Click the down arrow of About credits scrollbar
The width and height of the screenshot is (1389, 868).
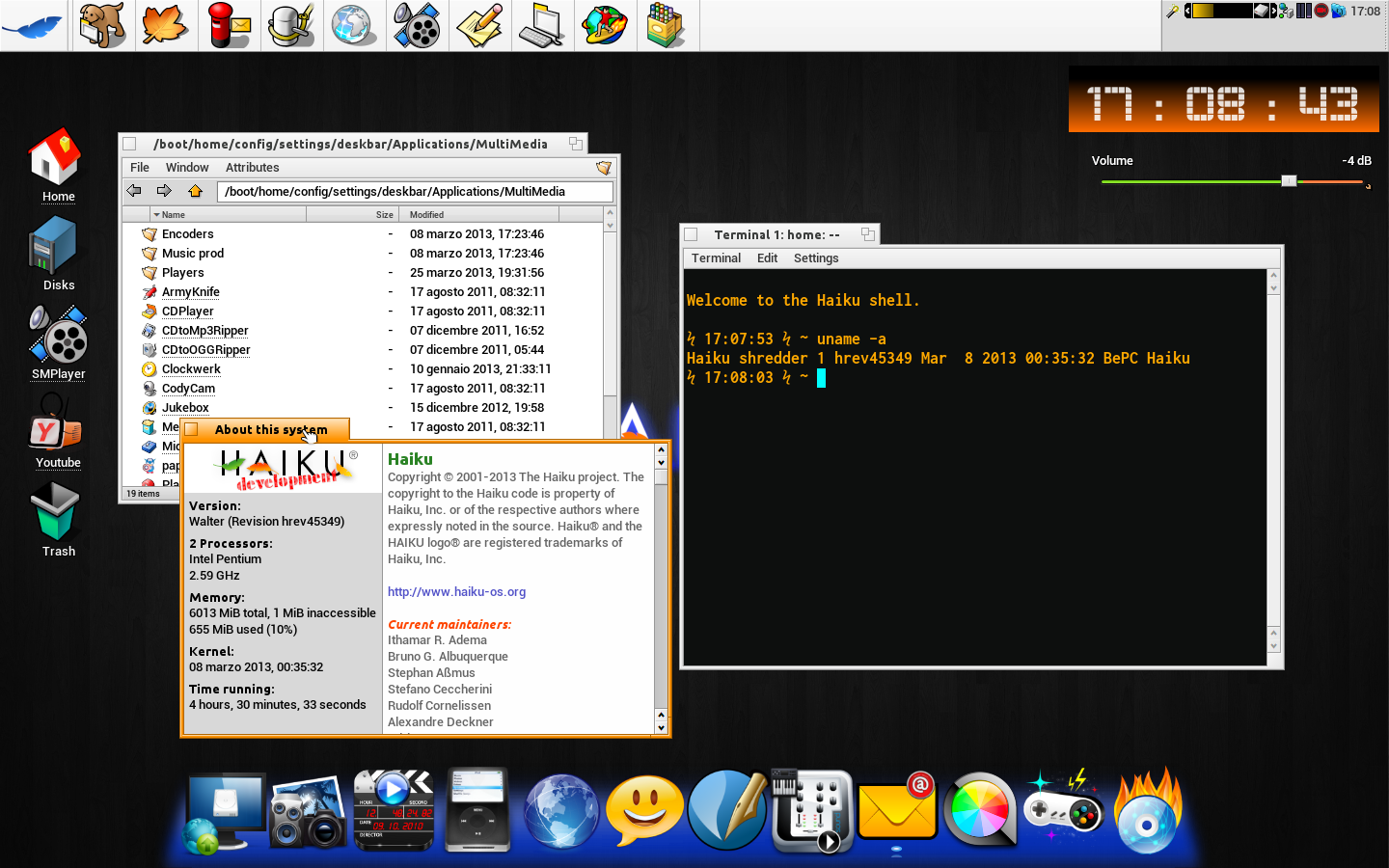coord(661,727)
